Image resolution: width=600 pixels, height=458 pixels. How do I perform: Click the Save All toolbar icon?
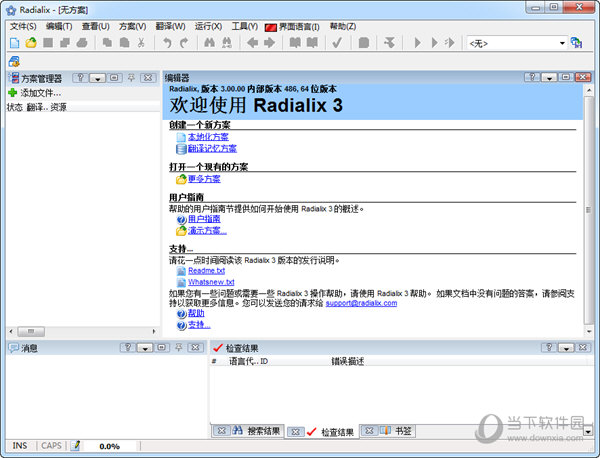tap(65, 42)
